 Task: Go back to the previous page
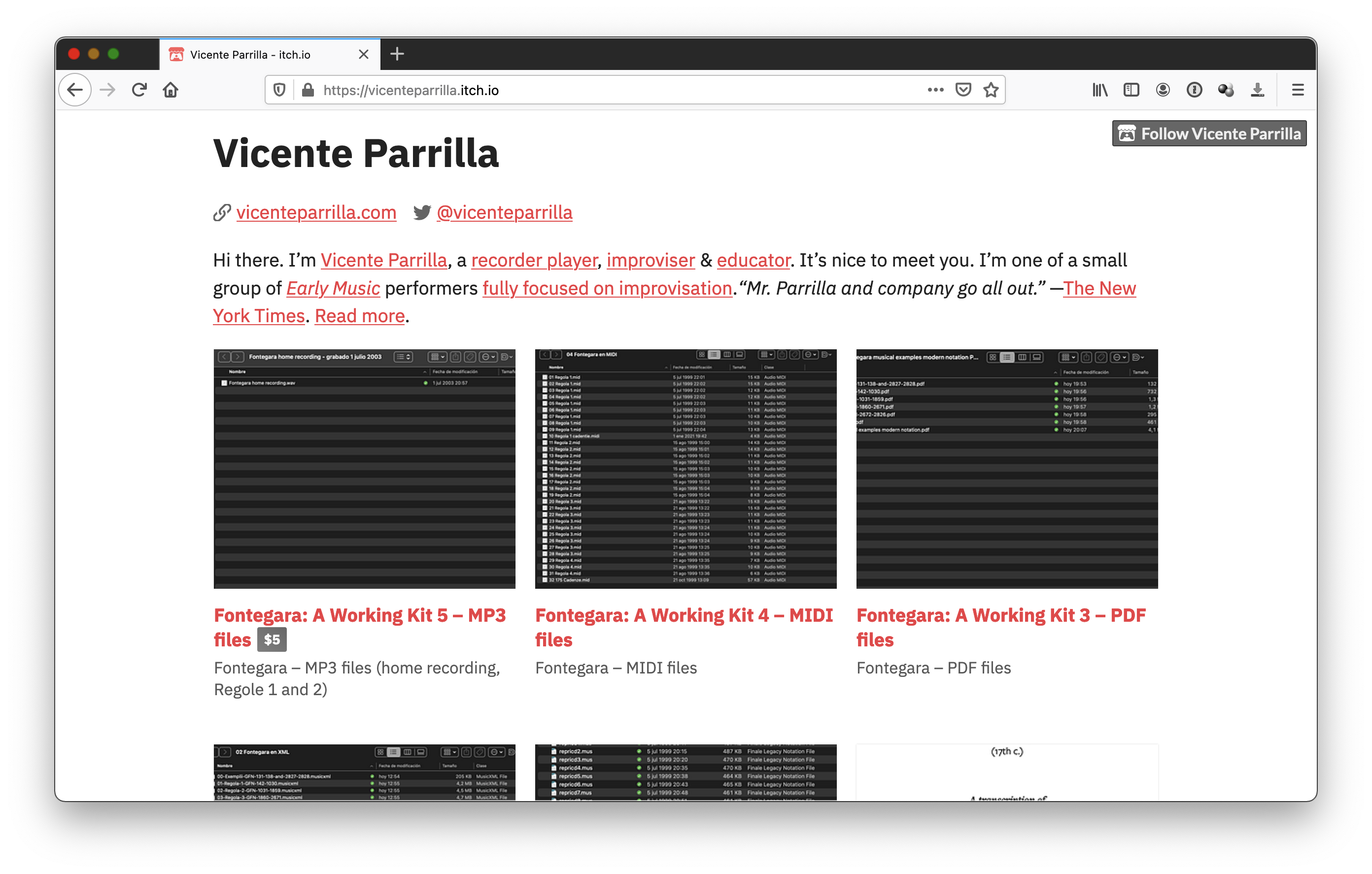click(x=75, y=90)
